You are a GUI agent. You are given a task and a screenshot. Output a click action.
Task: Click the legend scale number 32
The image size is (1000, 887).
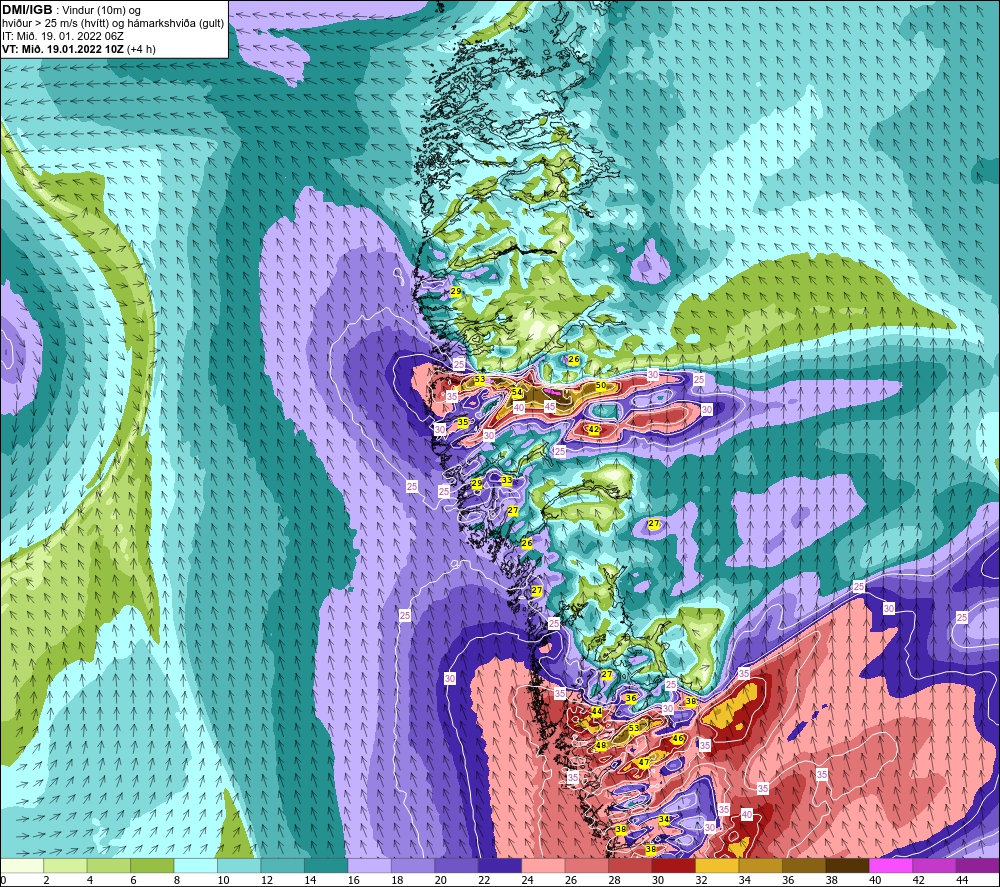click(701, 881)
